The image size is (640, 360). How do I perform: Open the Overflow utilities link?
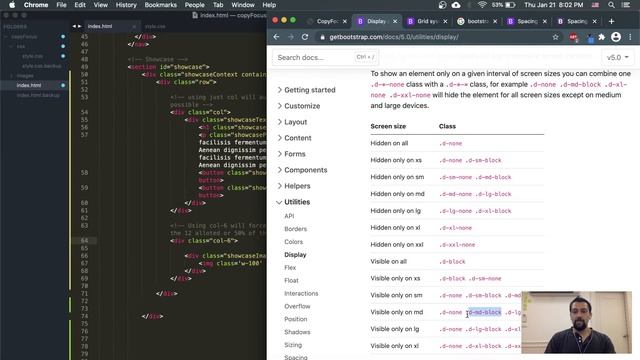pos(297,306)
